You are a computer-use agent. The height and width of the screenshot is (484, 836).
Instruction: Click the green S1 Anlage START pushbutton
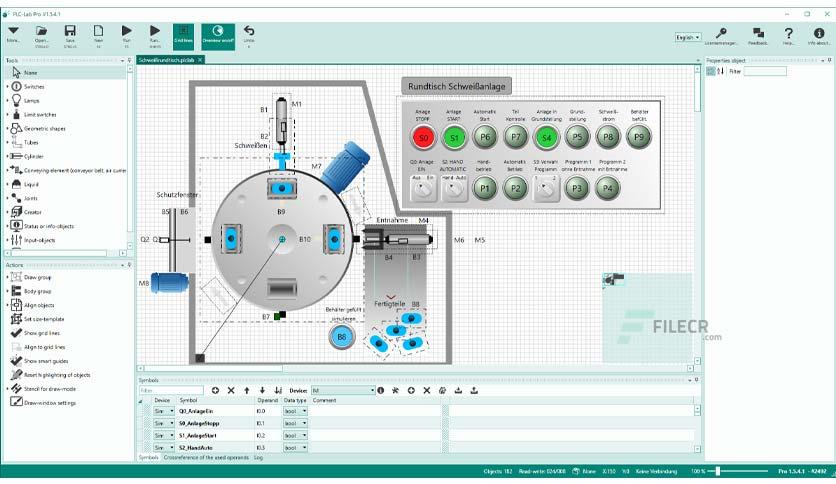[x=454, y=138]
